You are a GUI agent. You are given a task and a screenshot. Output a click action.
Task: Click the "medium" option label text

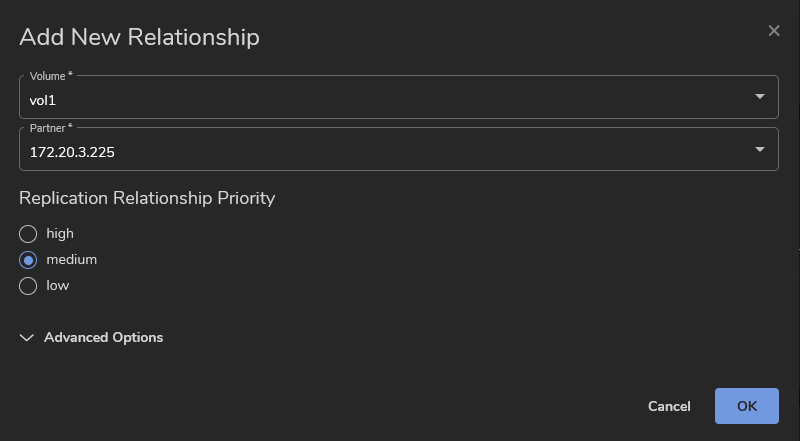tap(72, 260)
